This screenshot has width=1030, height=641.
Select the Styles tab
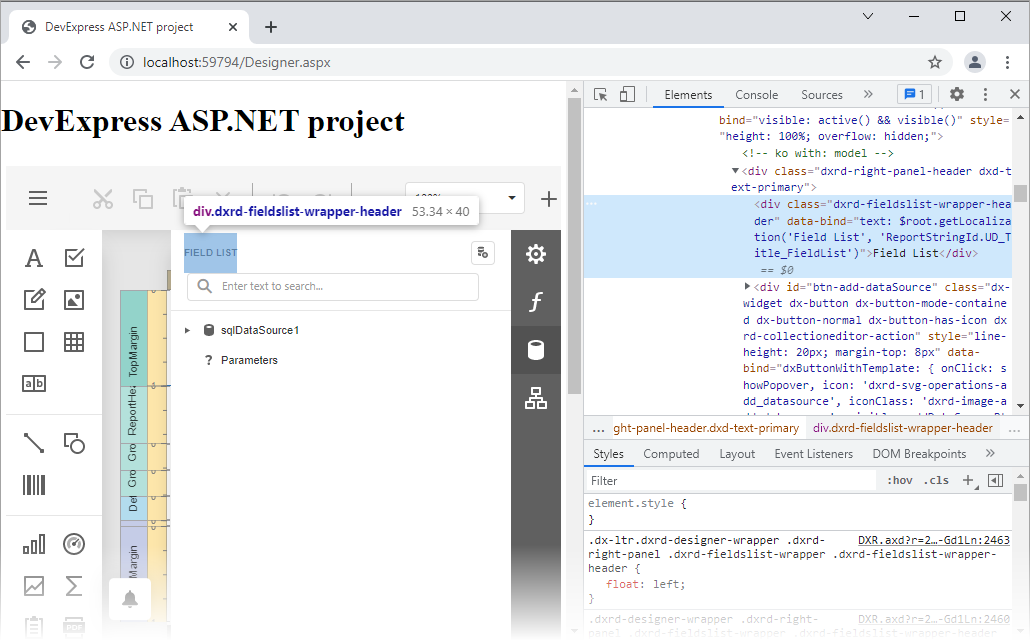[608, 454]
